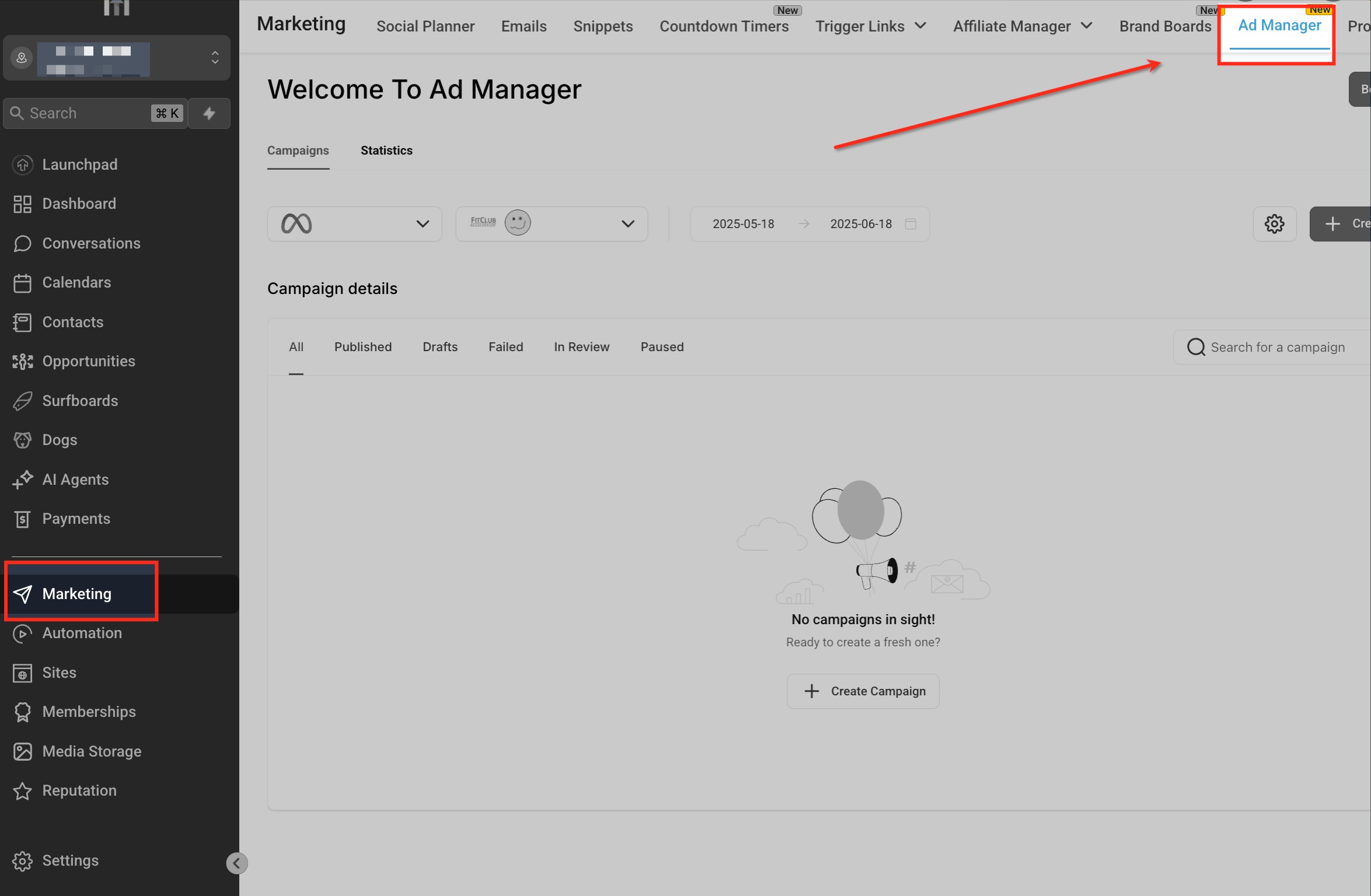Collapse the sidebar with arrow button
Viewport: 1371px width, 896px height.
236,863
